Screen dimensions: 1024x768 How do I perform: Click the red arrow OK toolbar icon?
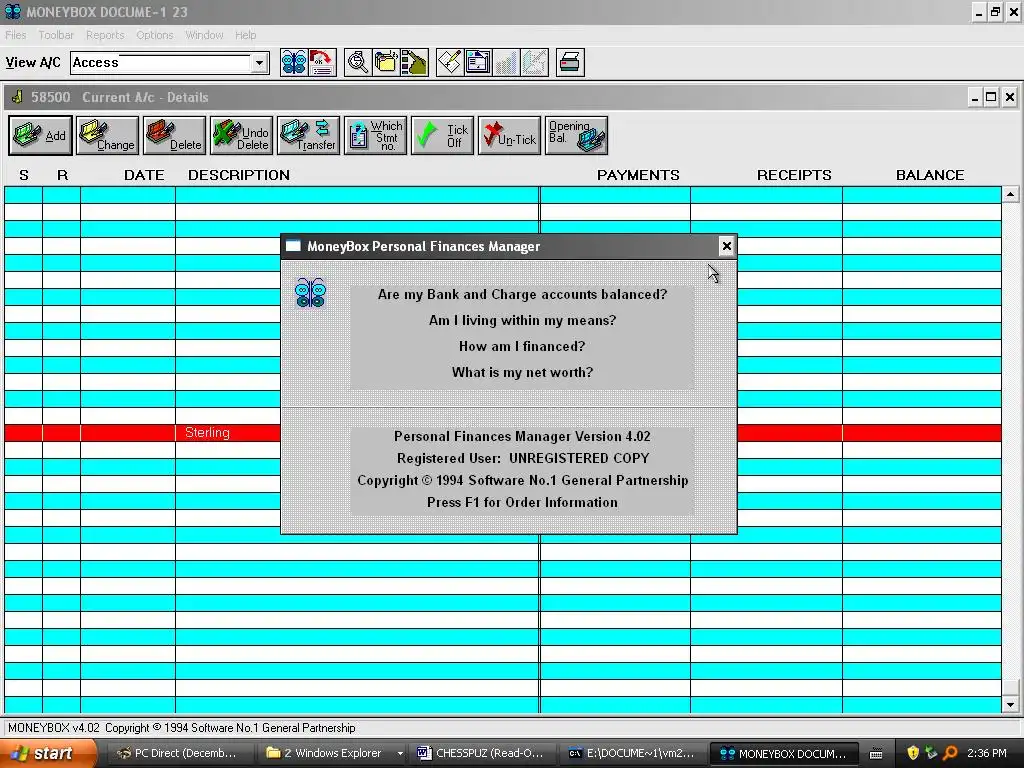(x=322, y=63)
